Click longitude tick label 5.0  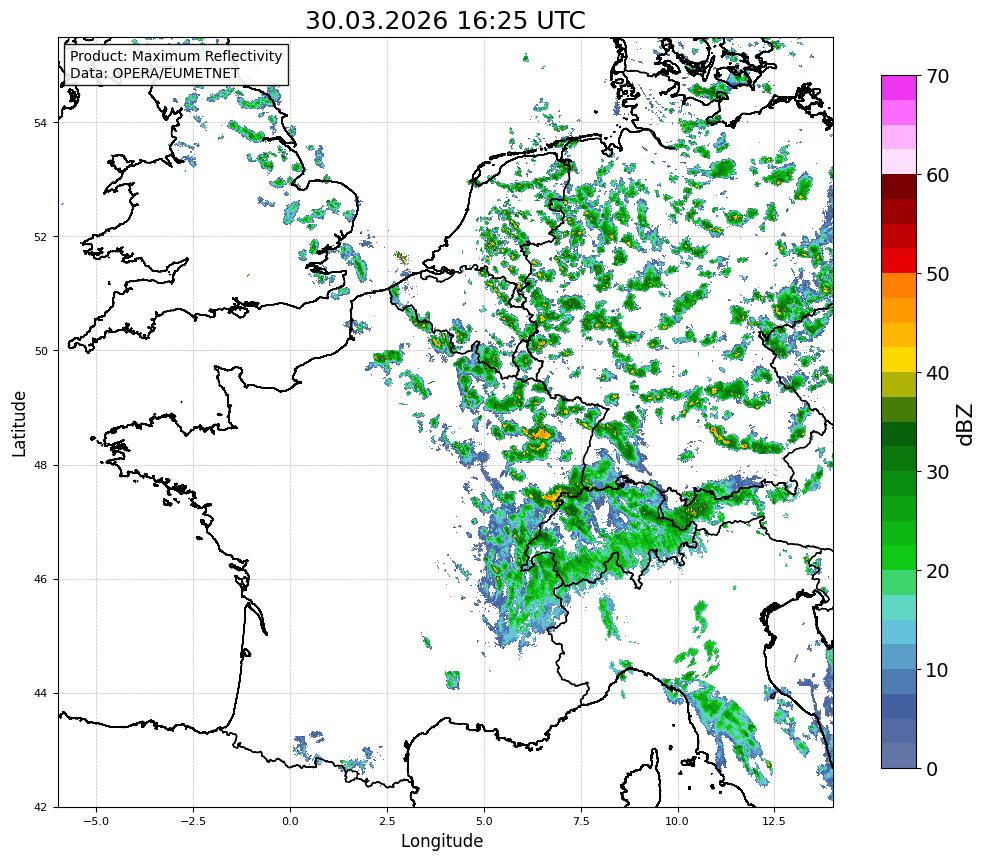click(x=484, y=821)
